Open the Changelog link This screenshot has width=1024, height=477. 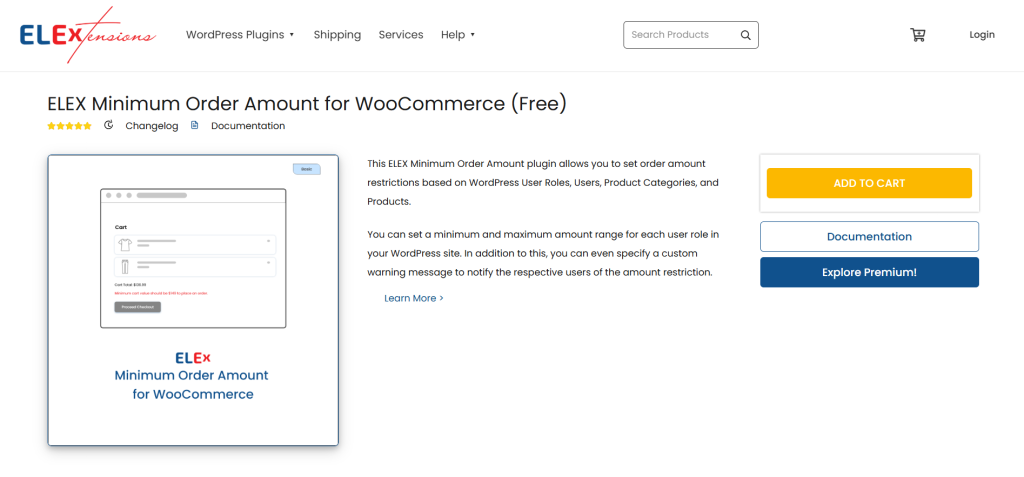click(x=152, y=126)
